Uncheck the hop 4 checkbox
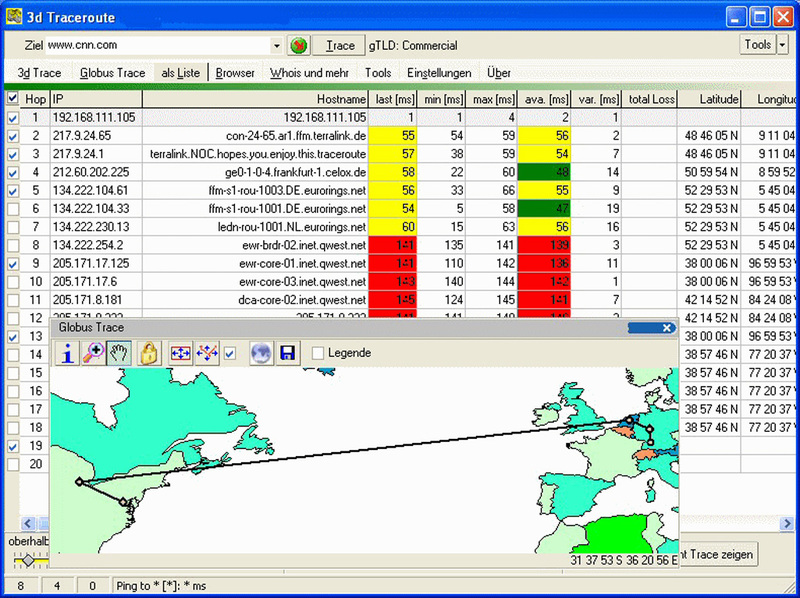The width and height of the screenshot is (800, 598). [x=13, y=173]
